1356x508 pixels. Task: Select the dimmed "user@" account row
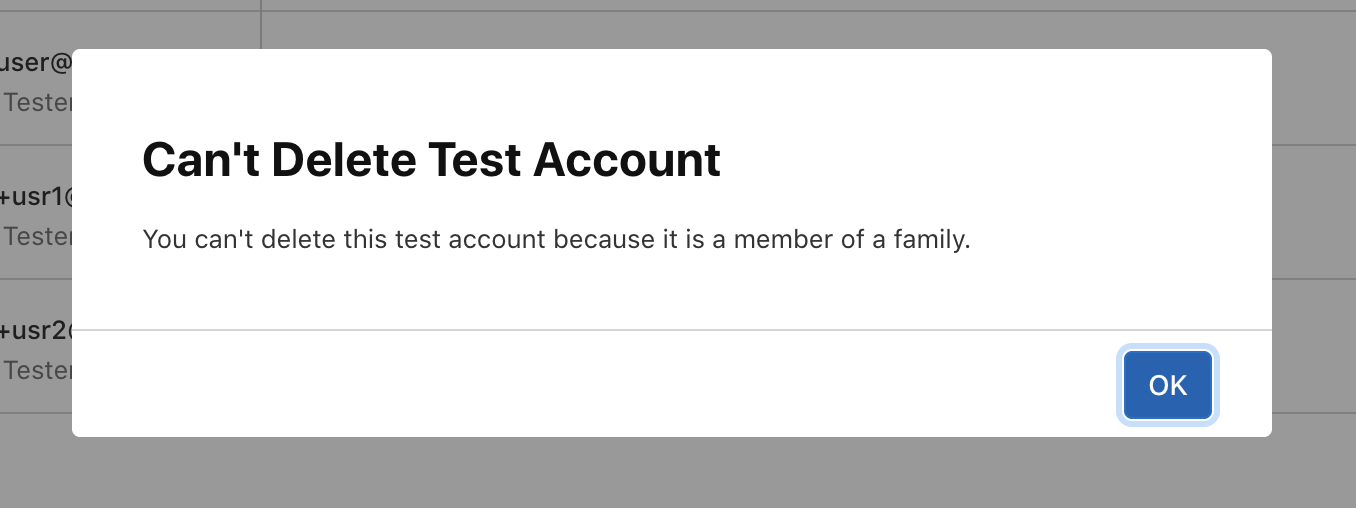(36, 63)
